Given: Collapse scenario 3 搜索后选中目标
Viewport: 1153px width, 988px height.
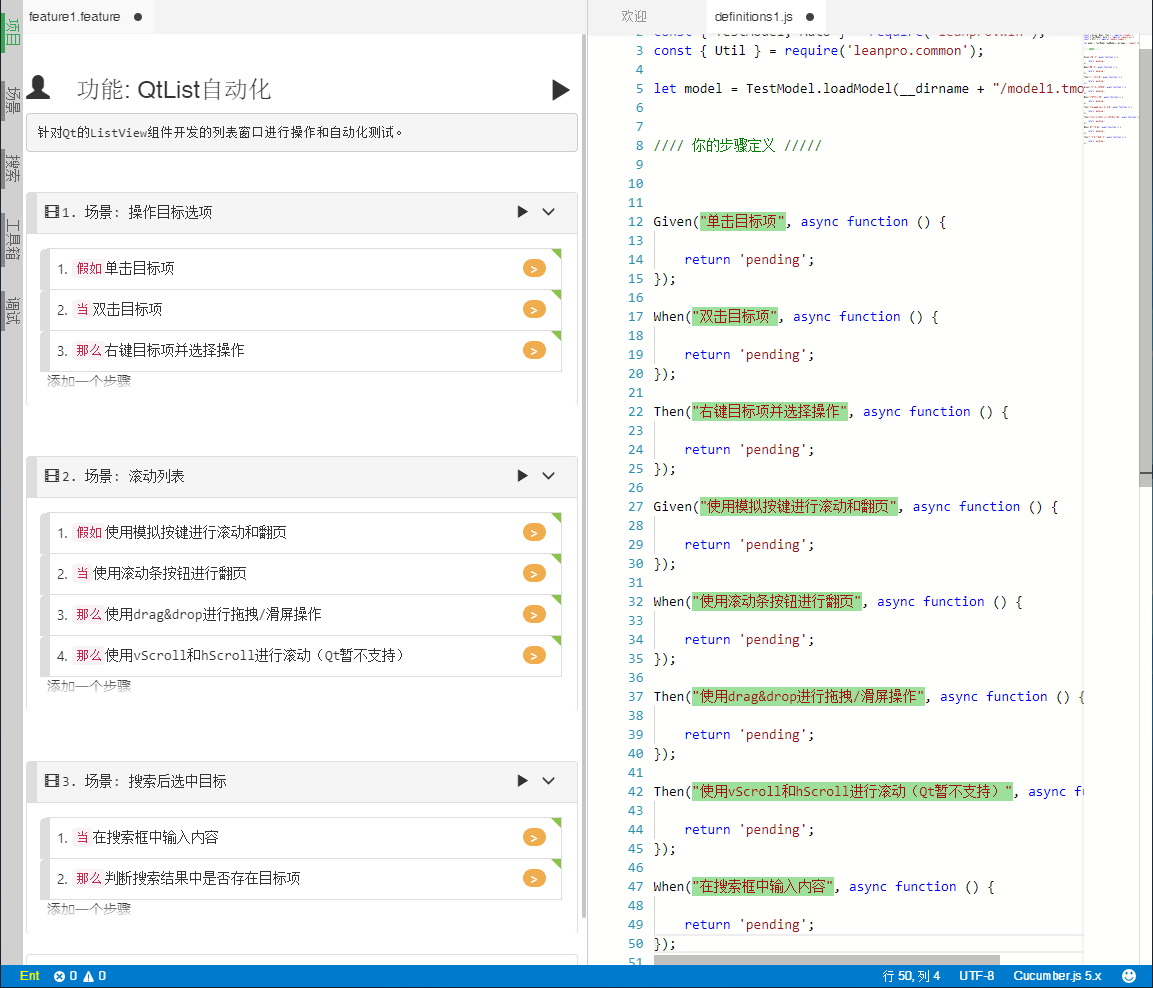Looking at the screenshot, I should pos(549,781).
